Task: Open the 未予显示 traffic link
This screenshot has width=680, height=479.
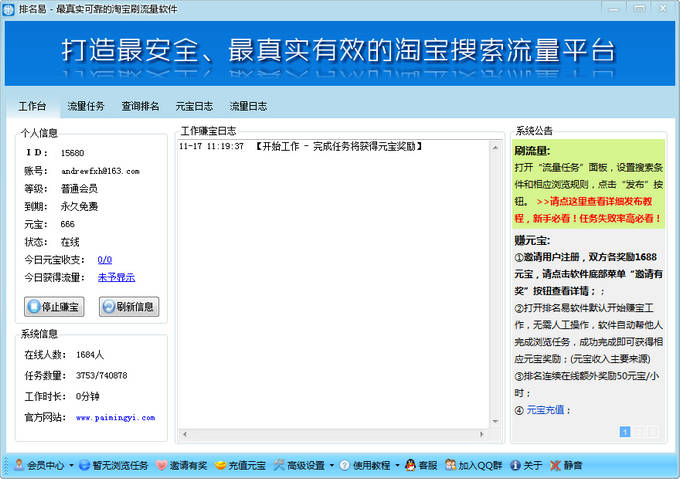Action: [116, 277]
